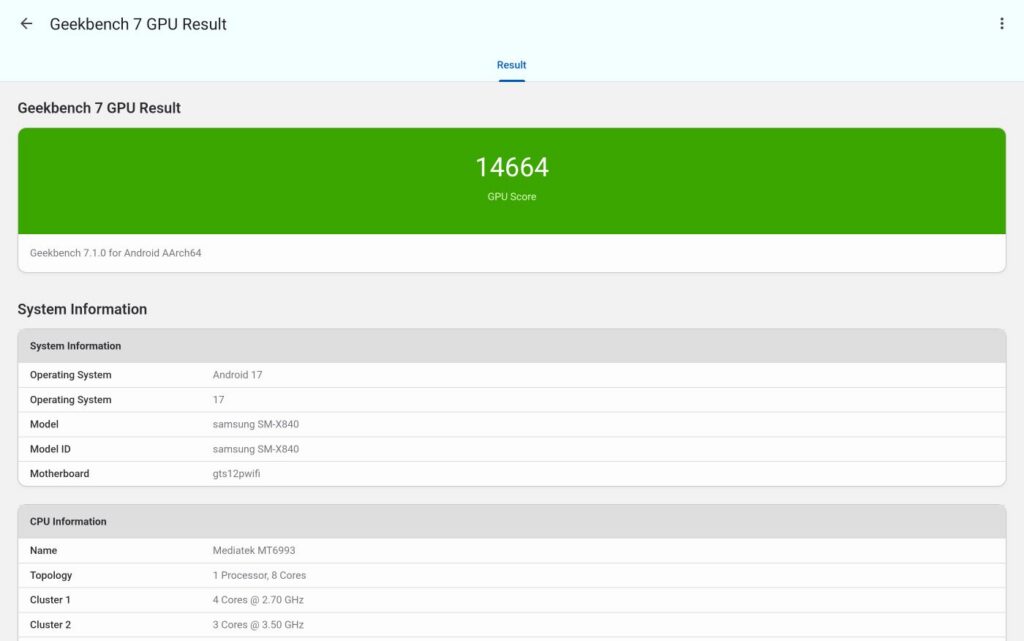Viewport: 1024px width, 641px height.
Task: Click the 'Android 17' operating system value
Action: (237, 375)
